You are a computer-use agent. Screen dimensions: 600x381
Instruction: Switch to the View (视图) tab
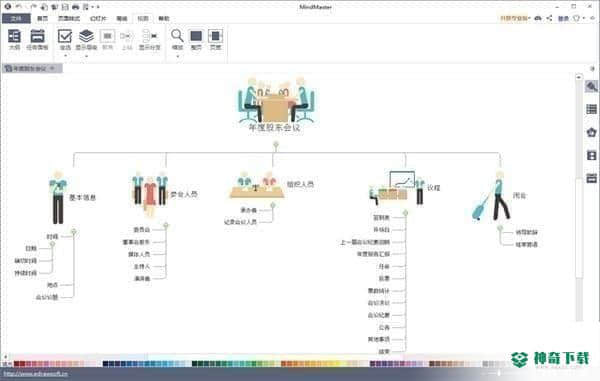[x=143, y=18]
